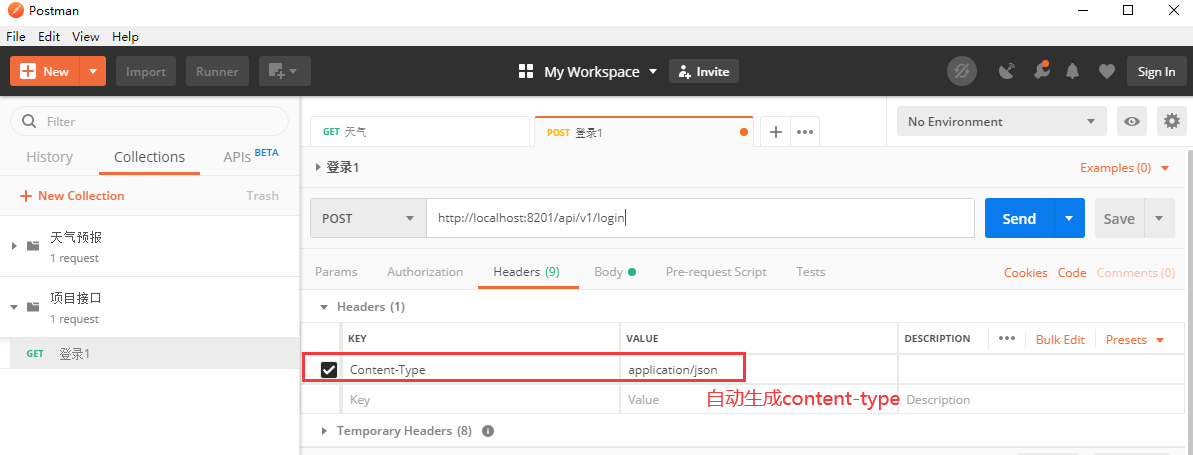This screenshot has width=1193, height=455.
Task: Click the Invite button
Action: (x=704, y=72)
